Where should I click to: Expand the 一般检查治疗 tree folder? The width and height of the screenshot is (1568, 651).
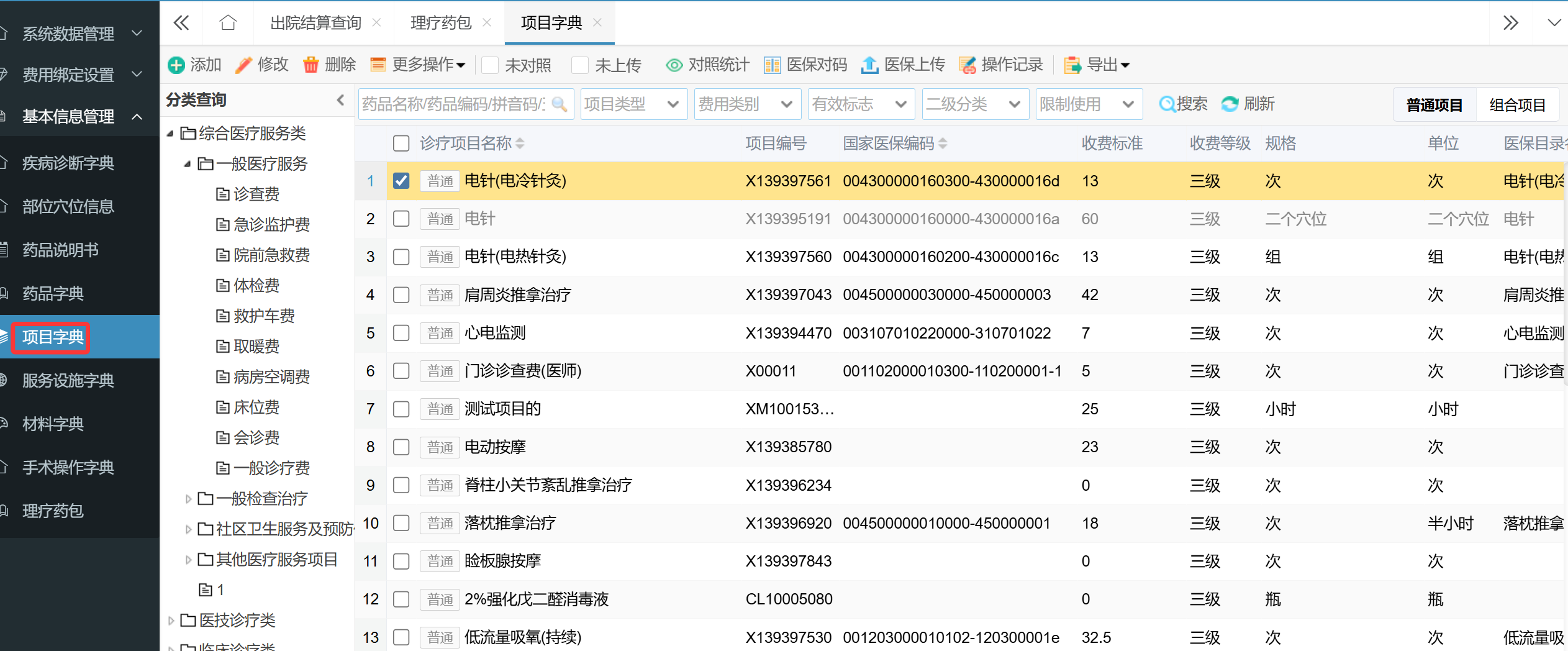pyautogui.click(x=188, y=498)
